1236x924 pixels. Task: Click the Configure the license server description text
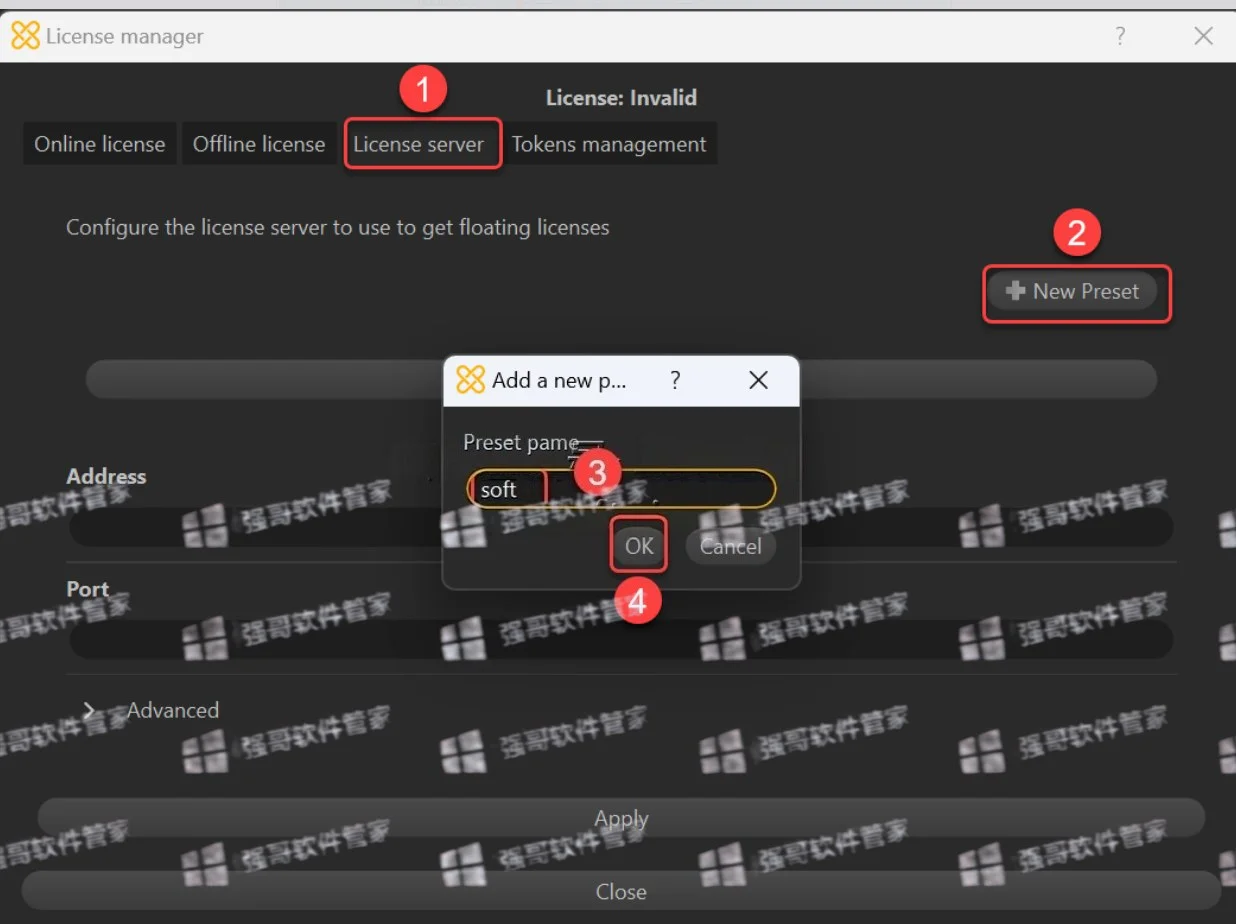(x=338, y=227)
